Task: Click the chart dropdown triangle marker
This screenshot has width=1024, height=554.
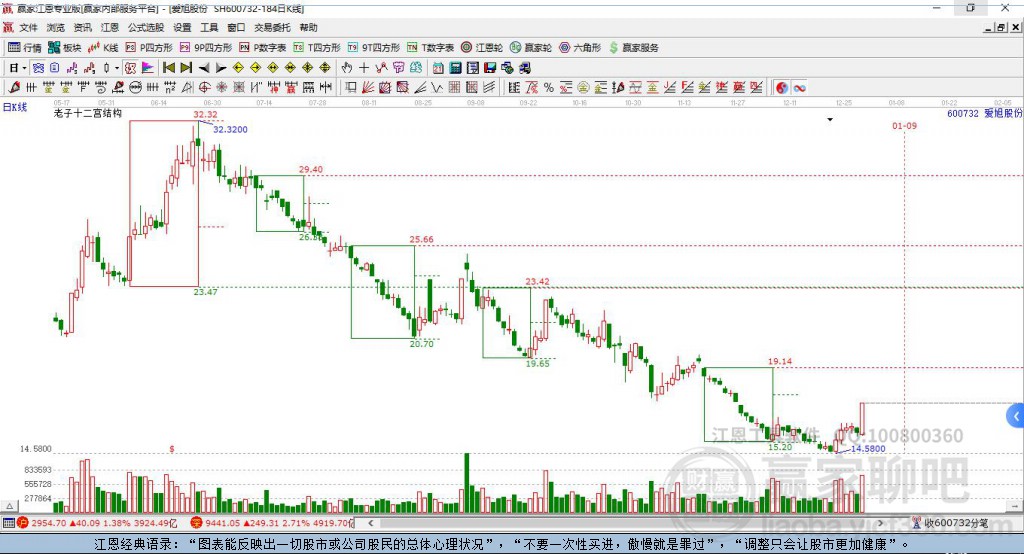Action: click(x=830, y=120)
